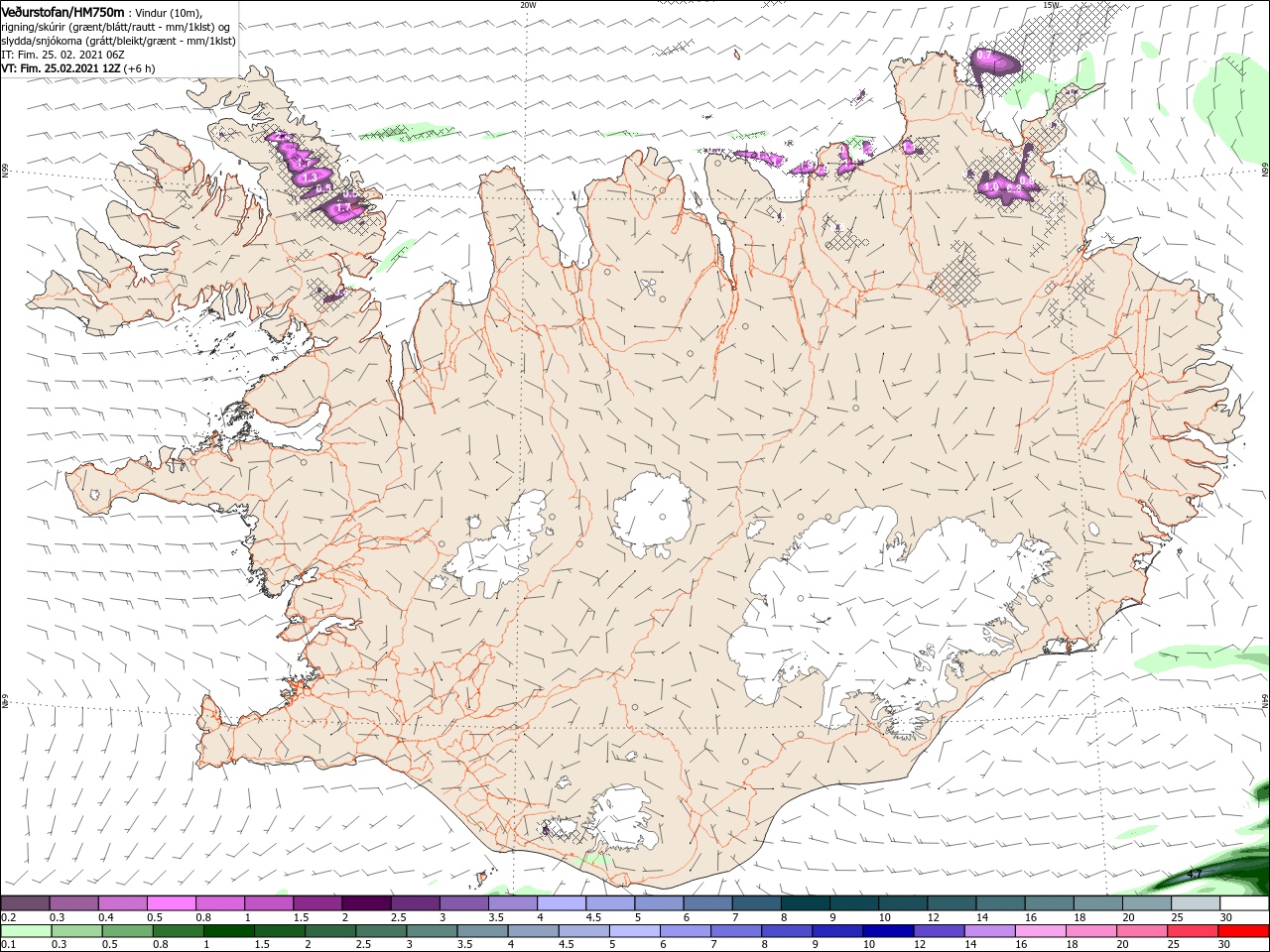This screenshot has width=1270, height=952.
Task: Click the 'rigning/skúrir' legend description line
Action: [116, 27]
